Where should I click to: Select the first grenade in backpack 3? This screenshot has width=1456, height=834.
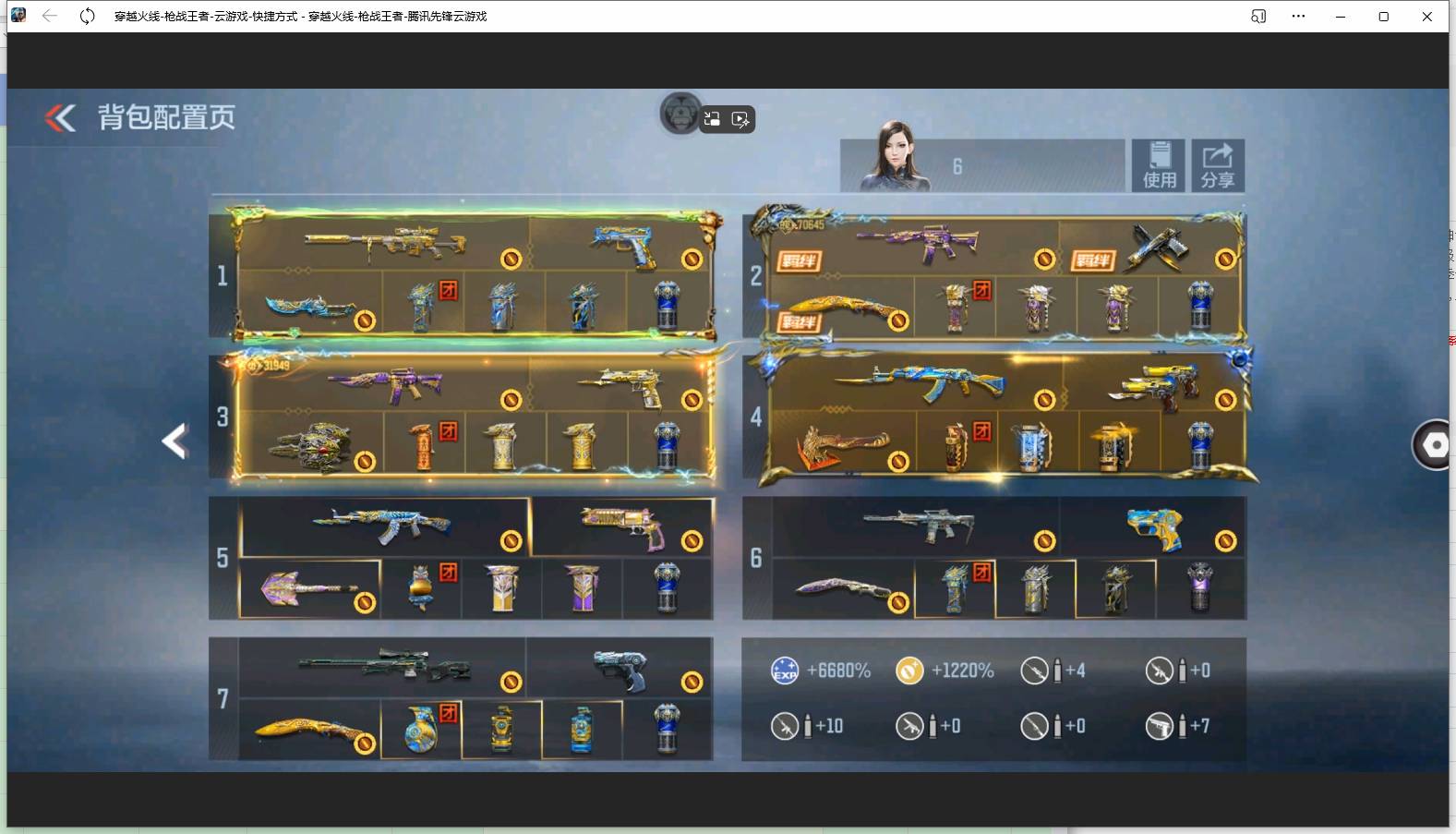tap(424, 445)
